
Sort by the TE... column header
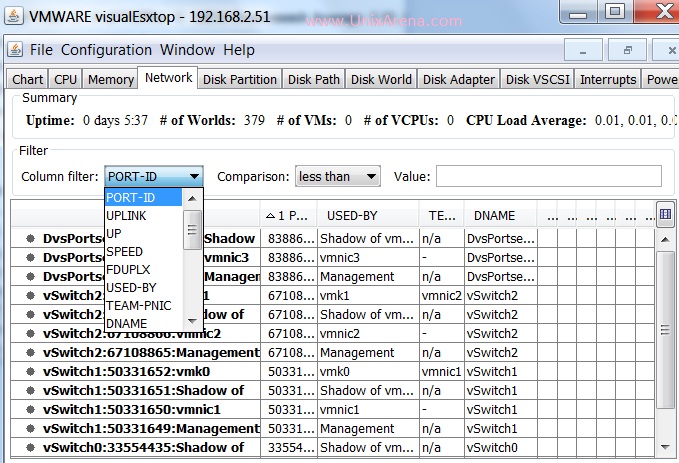(x=442, y=215)
